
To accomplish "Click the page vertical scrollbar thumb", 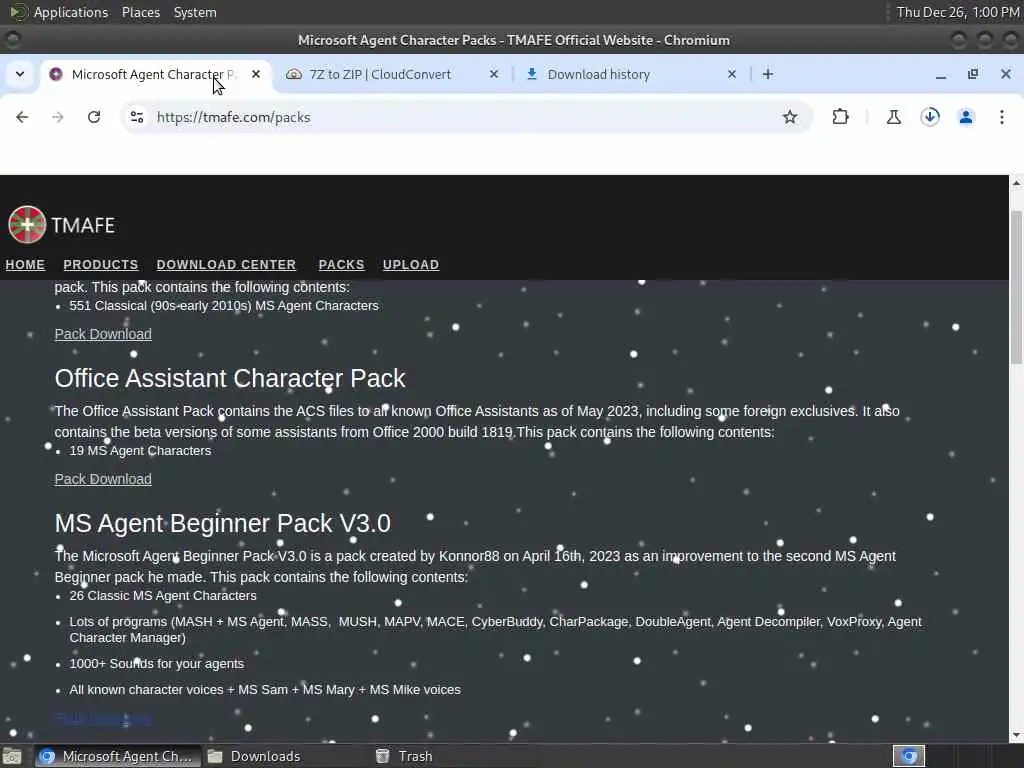I will [x=1016, y=287].
